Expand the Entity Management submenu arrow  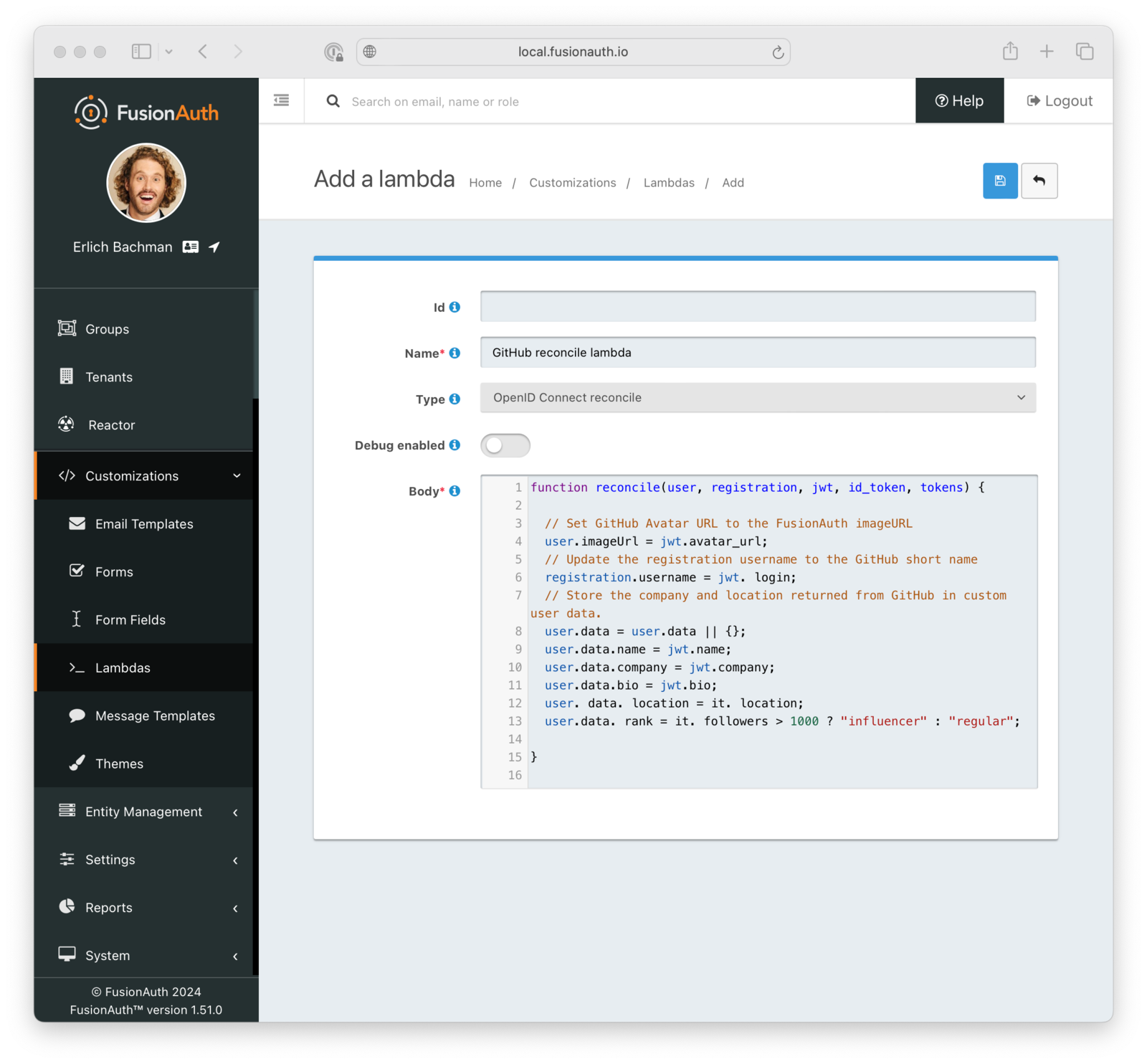pyautogui.click(x=235, y=812)
